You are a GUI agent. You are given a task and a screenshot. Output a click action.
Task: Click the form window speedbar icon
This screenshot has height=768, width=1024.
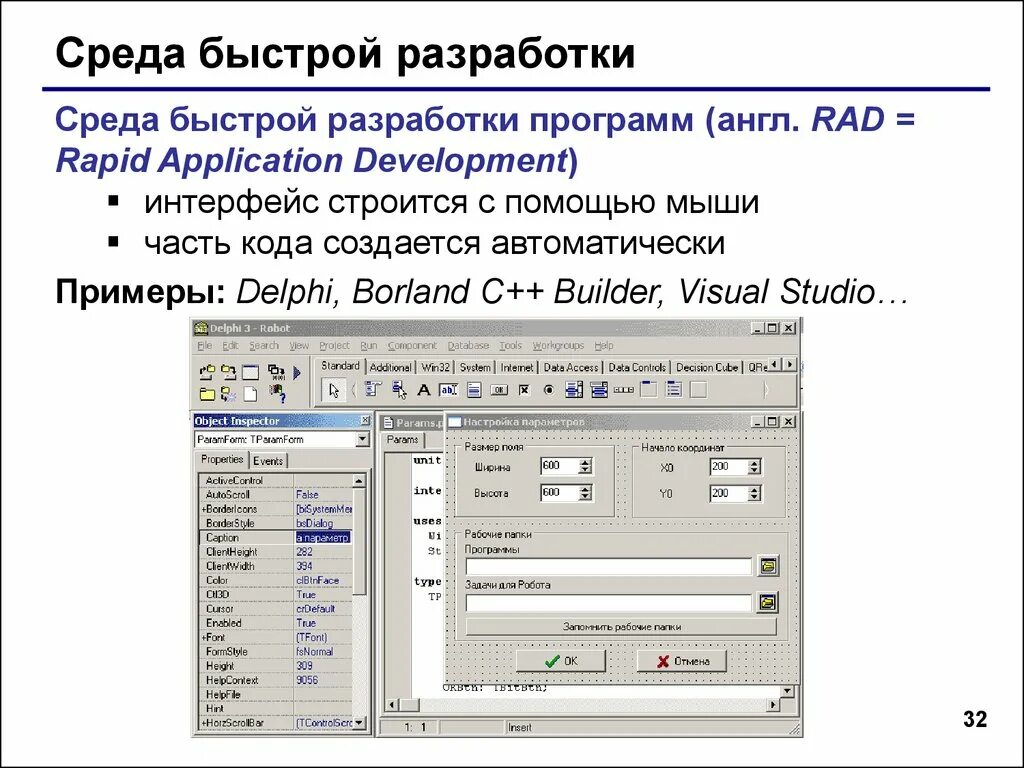coord(251,373)
